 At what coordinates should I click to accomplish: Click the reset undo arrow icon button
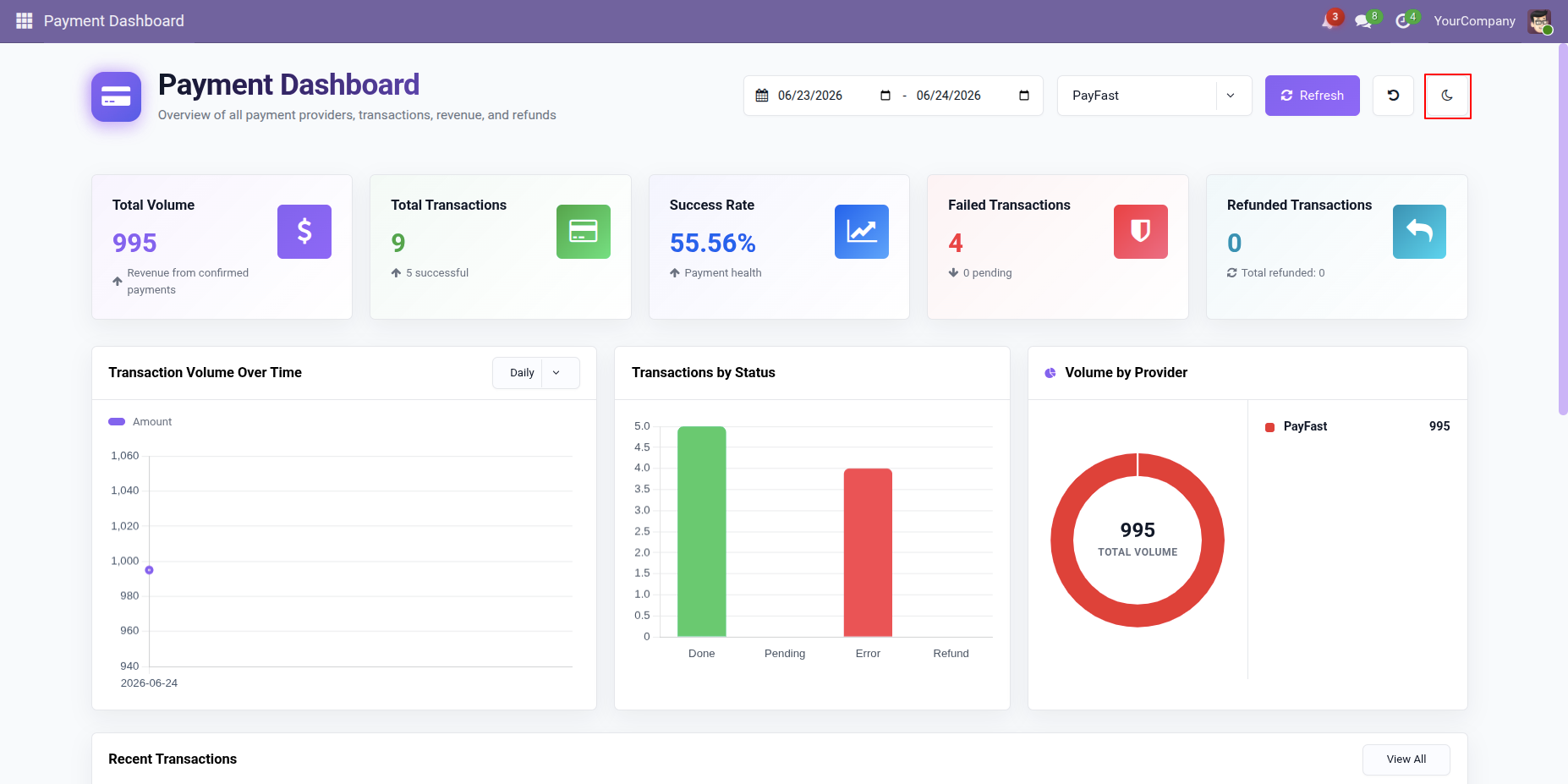[x=1393, y=96]
